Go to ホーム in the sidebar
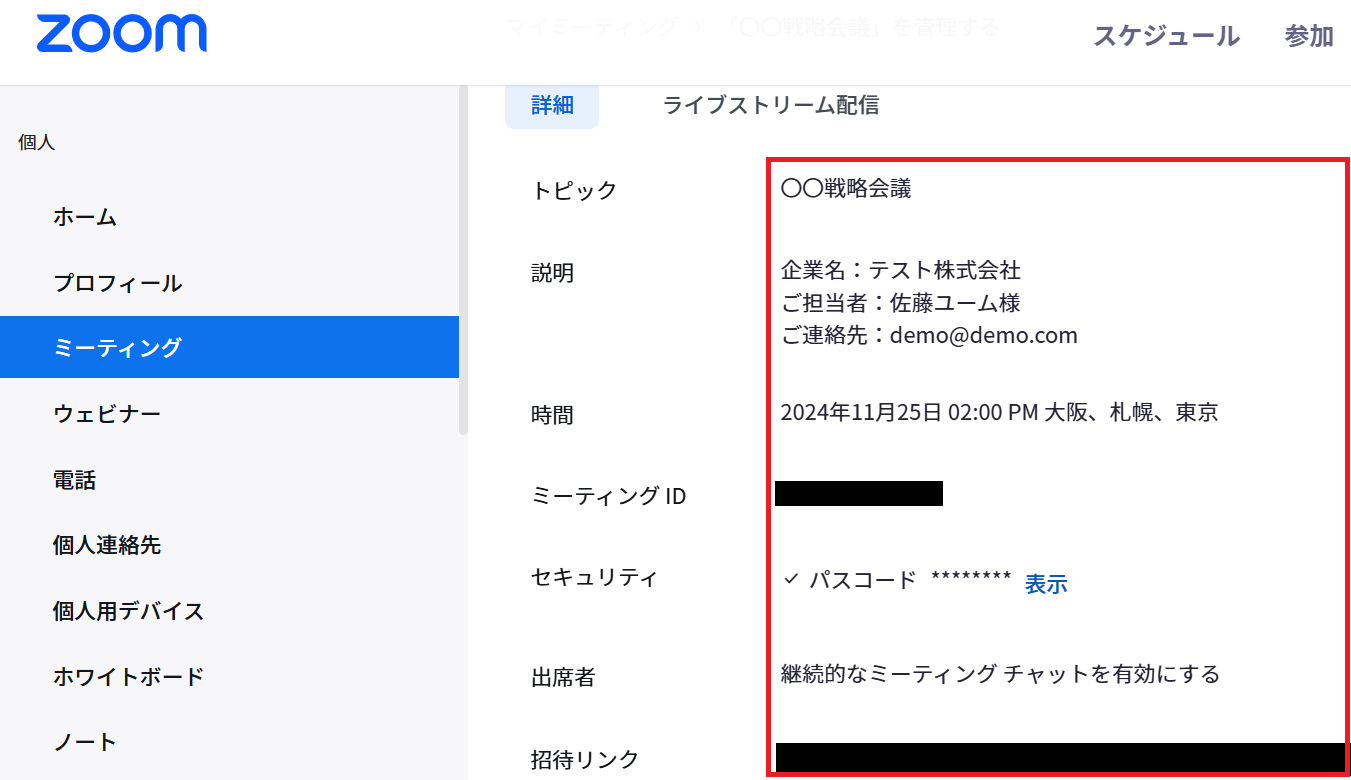Image resolution: width=1351 pixels, height=780 pixels. (85, 216)
